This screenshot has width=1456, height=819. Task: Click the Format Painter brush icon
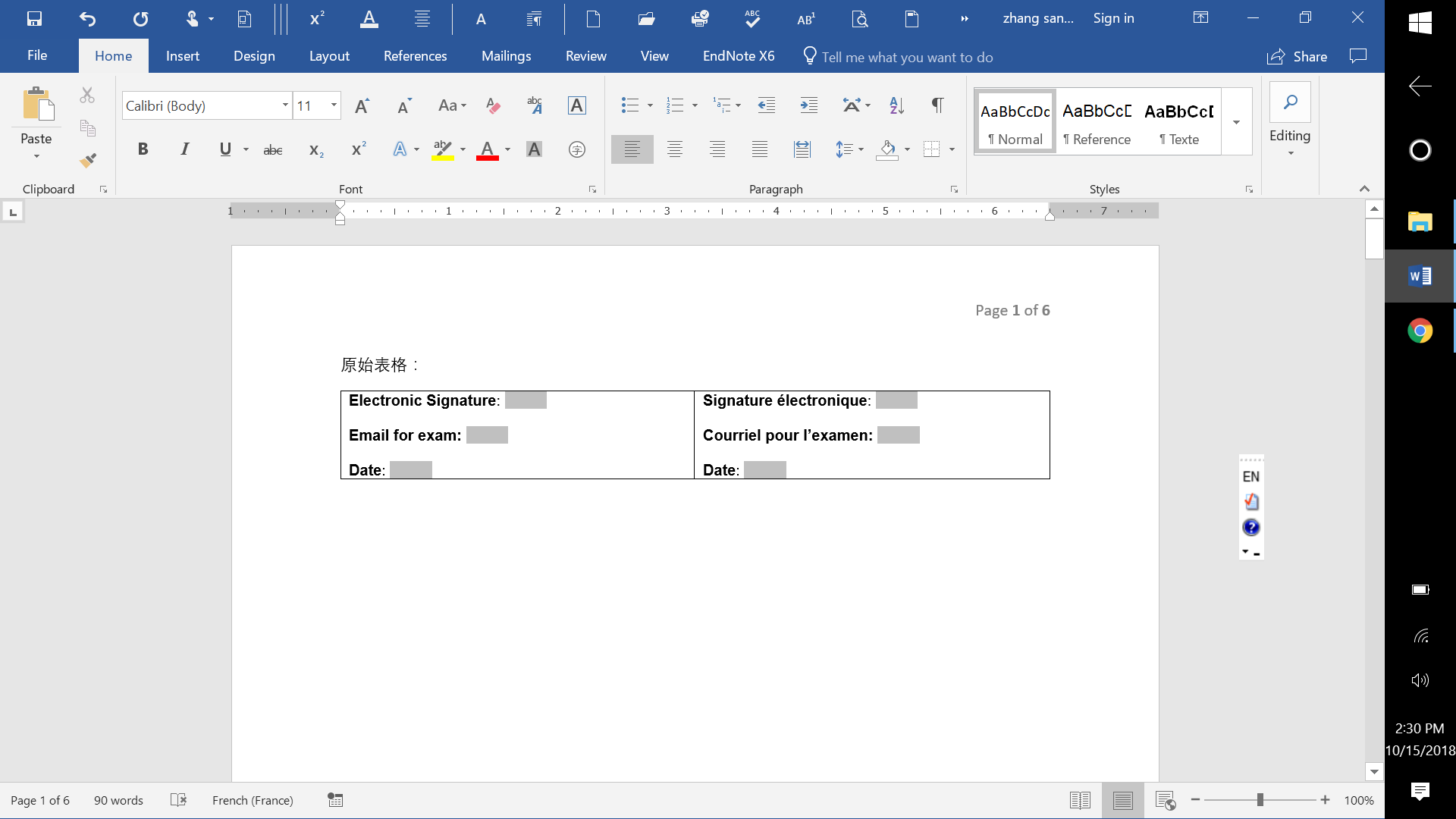[88, 160]
